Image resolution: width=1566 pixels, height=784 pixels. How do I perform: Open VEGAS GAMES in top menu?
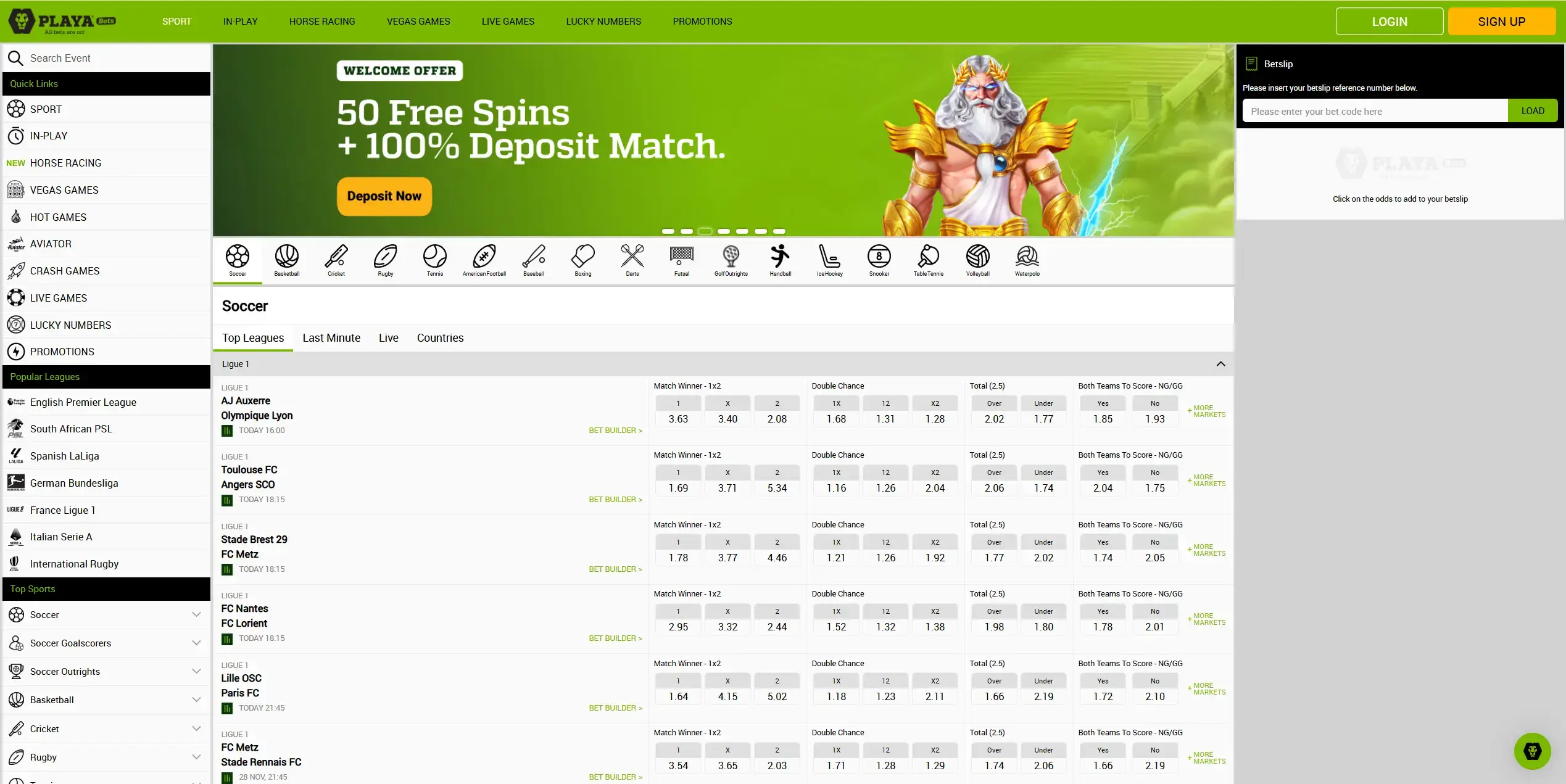418,22
